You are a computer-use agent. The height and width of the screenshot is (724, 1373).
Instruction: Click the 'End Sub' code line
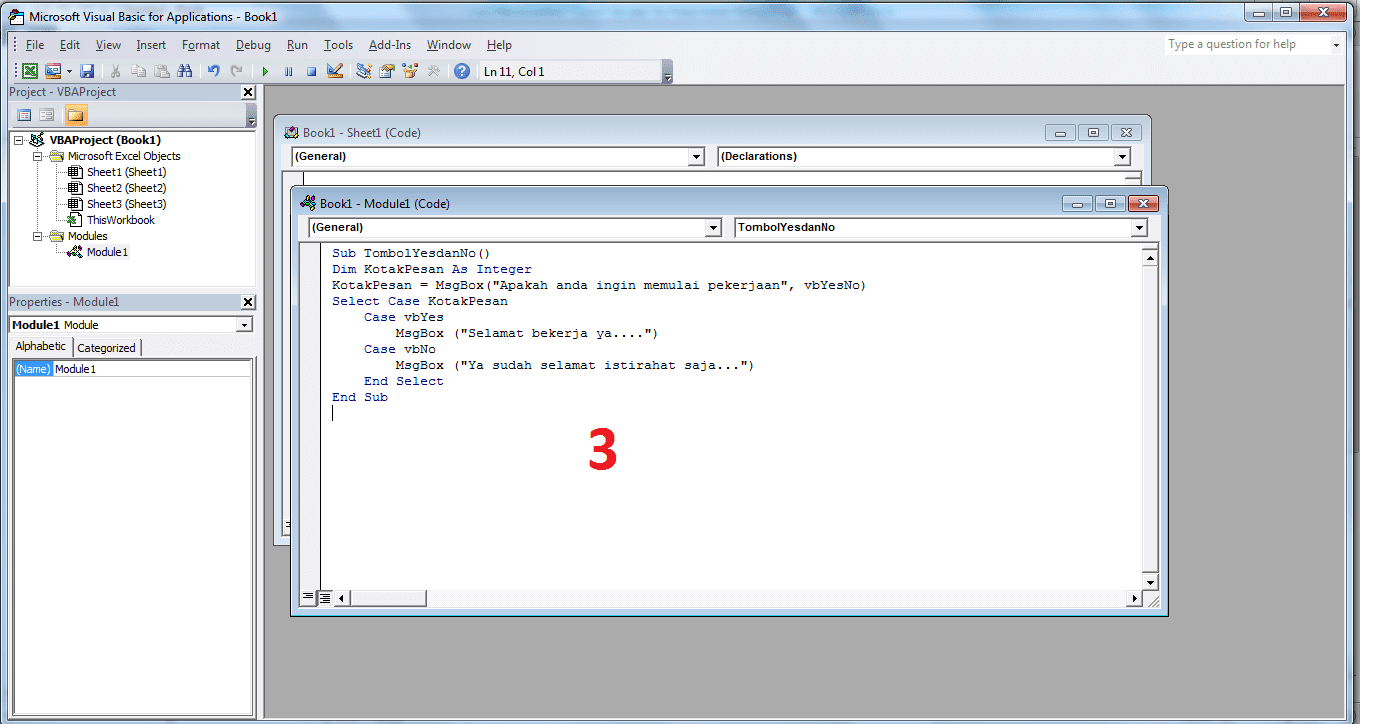tap(360, 397)
